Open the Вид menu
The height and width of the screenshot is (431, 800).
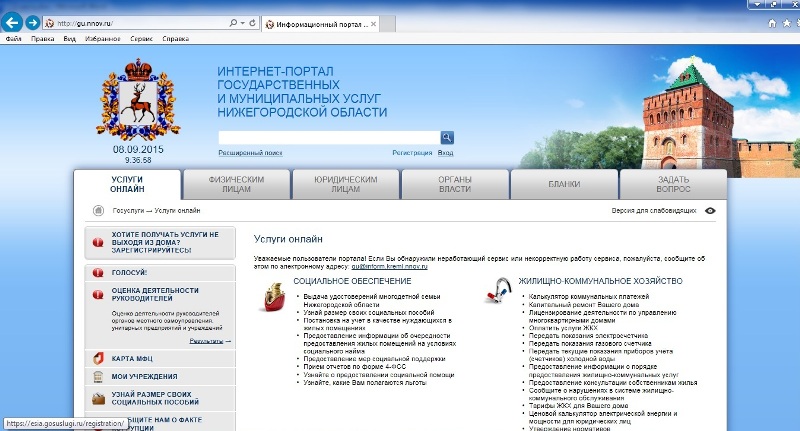pyautogui.click(x=69, y=39)
